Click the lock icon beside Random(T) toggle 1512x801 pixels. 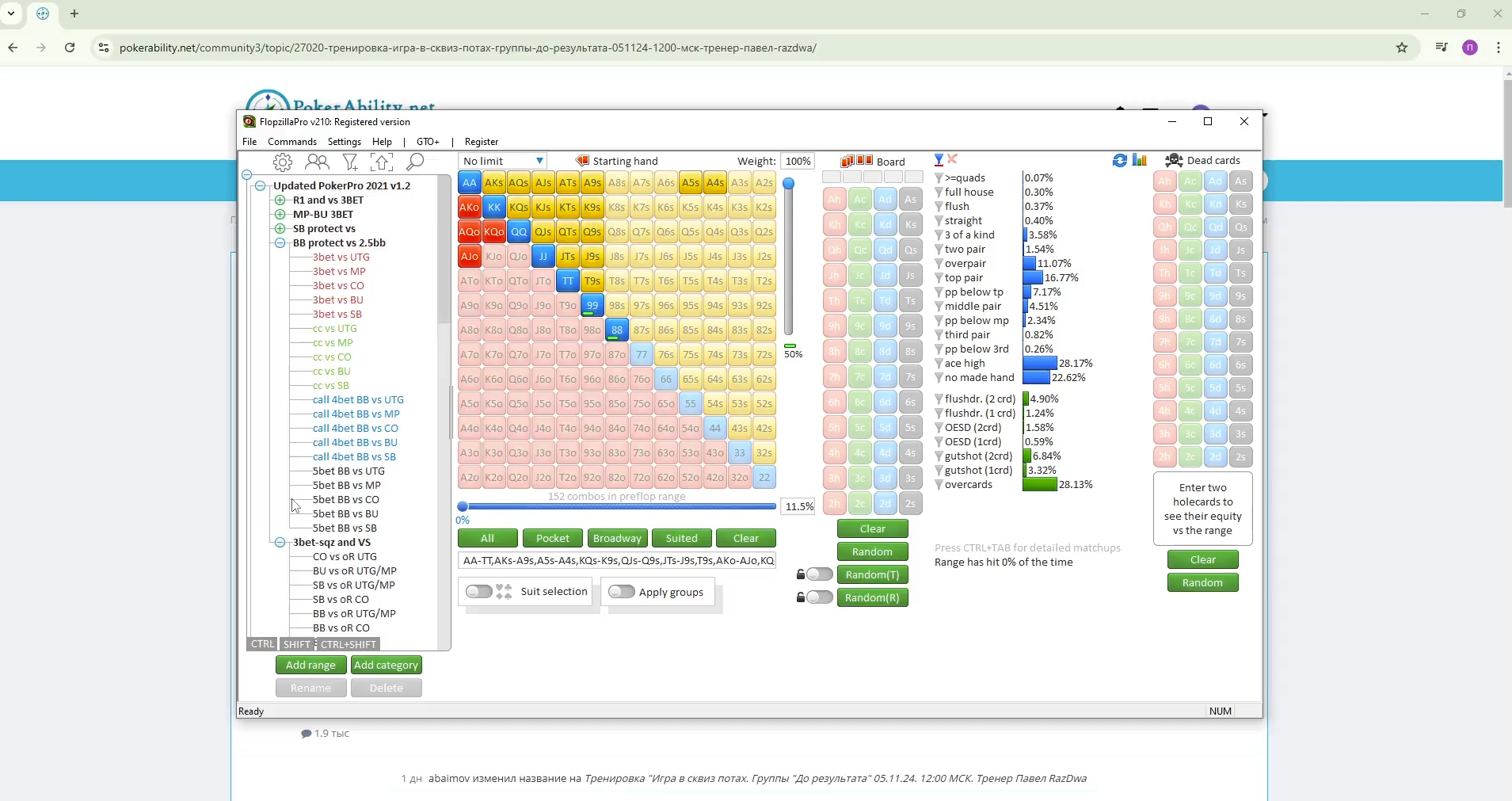801,574
